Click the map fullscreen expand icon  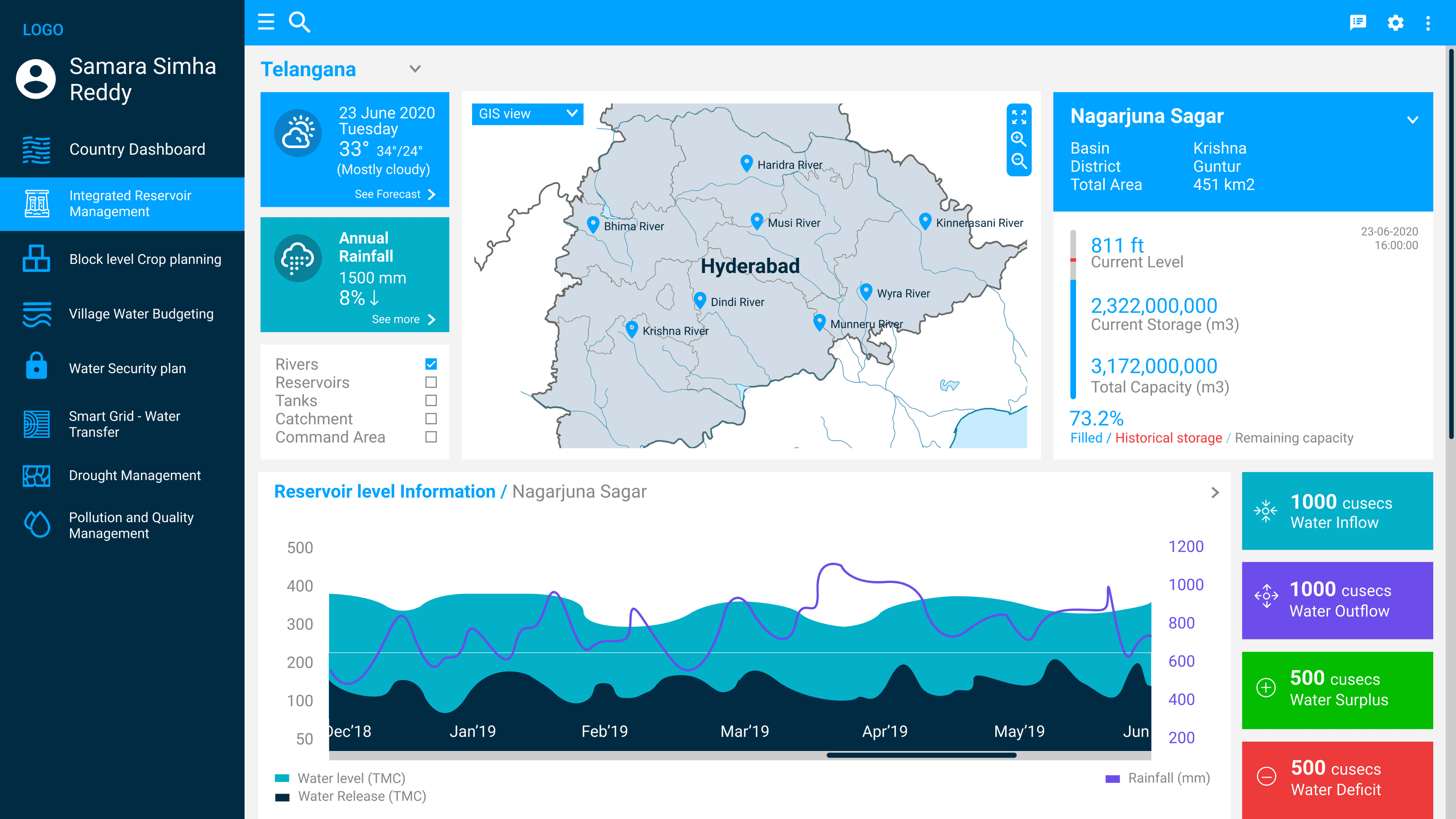click(1018, 117)
